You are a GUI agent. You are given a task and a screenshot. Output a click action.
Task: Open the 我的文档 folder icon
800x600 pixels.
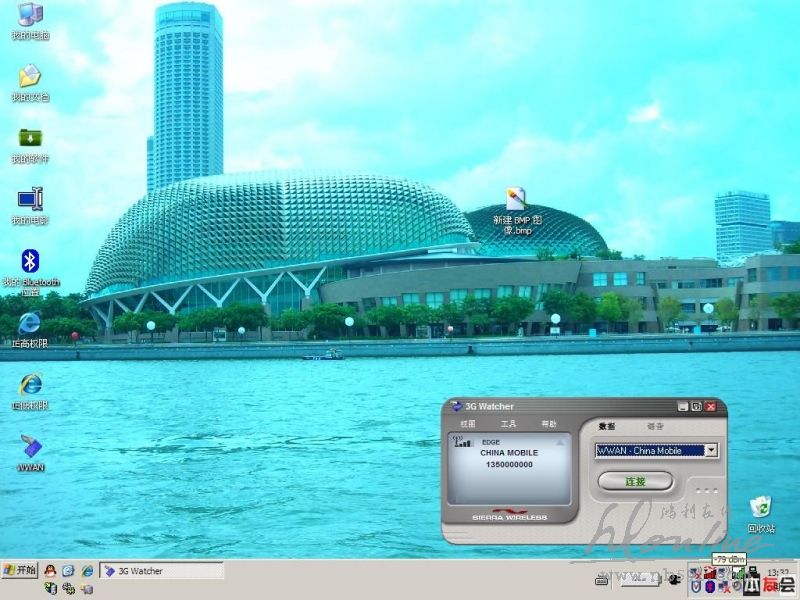point(30,77)
